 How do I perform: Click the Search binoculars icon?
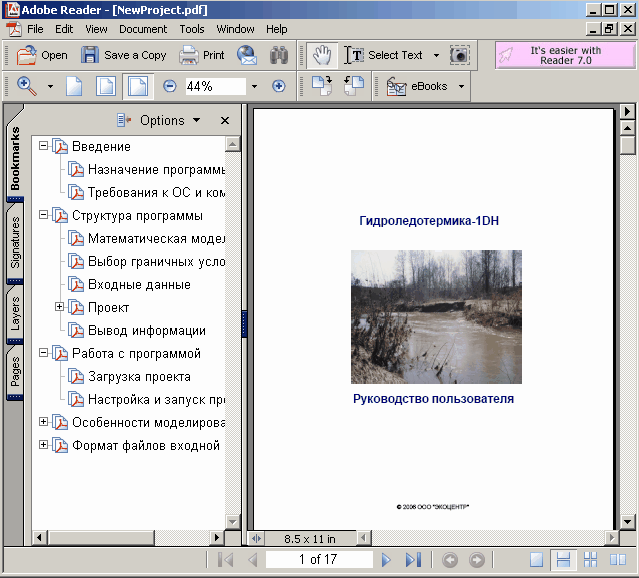coord(279,55)
